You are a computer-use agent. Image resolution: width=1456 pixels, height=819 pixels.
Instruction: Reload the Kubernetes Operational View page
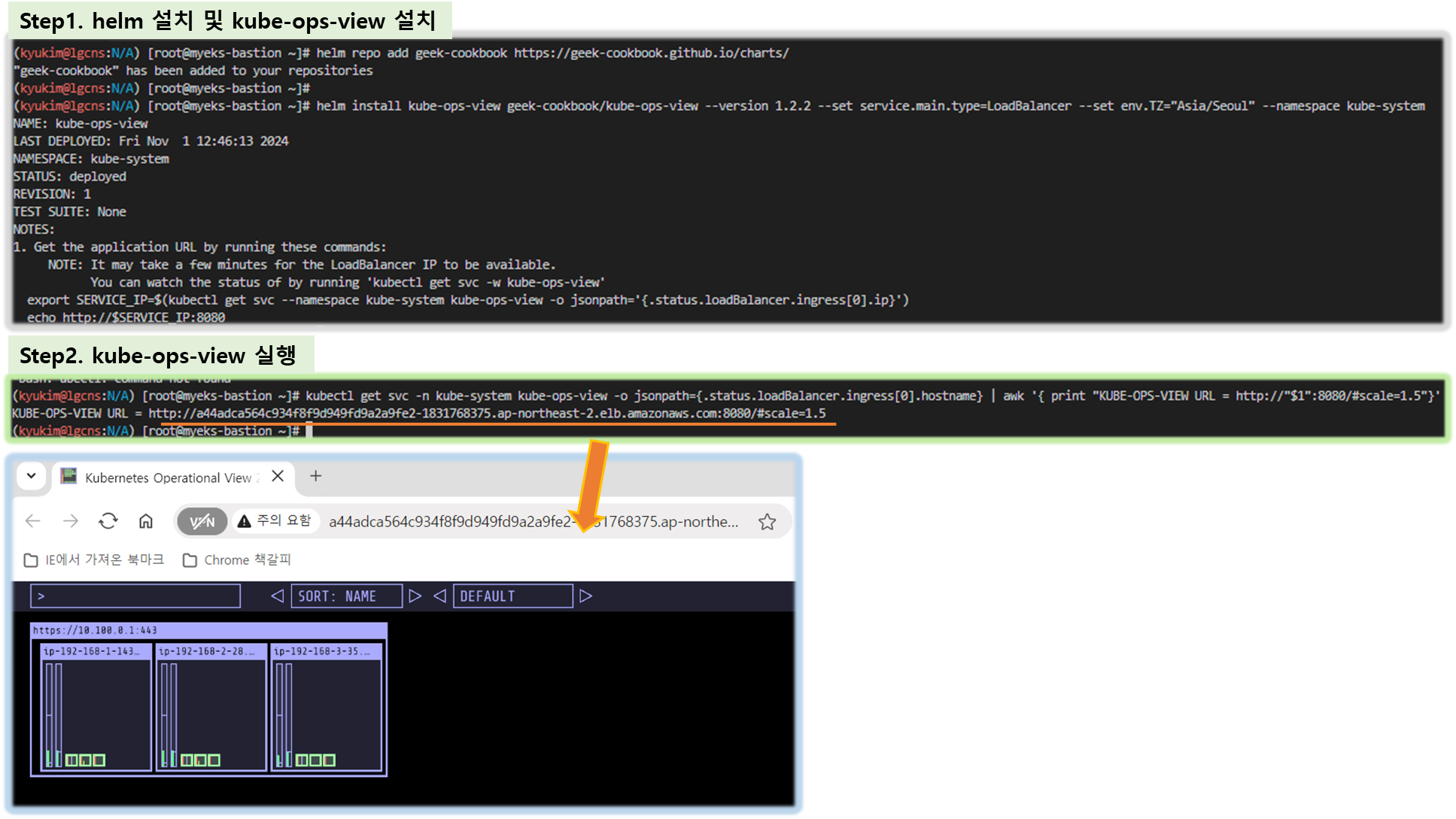point(108,521)
